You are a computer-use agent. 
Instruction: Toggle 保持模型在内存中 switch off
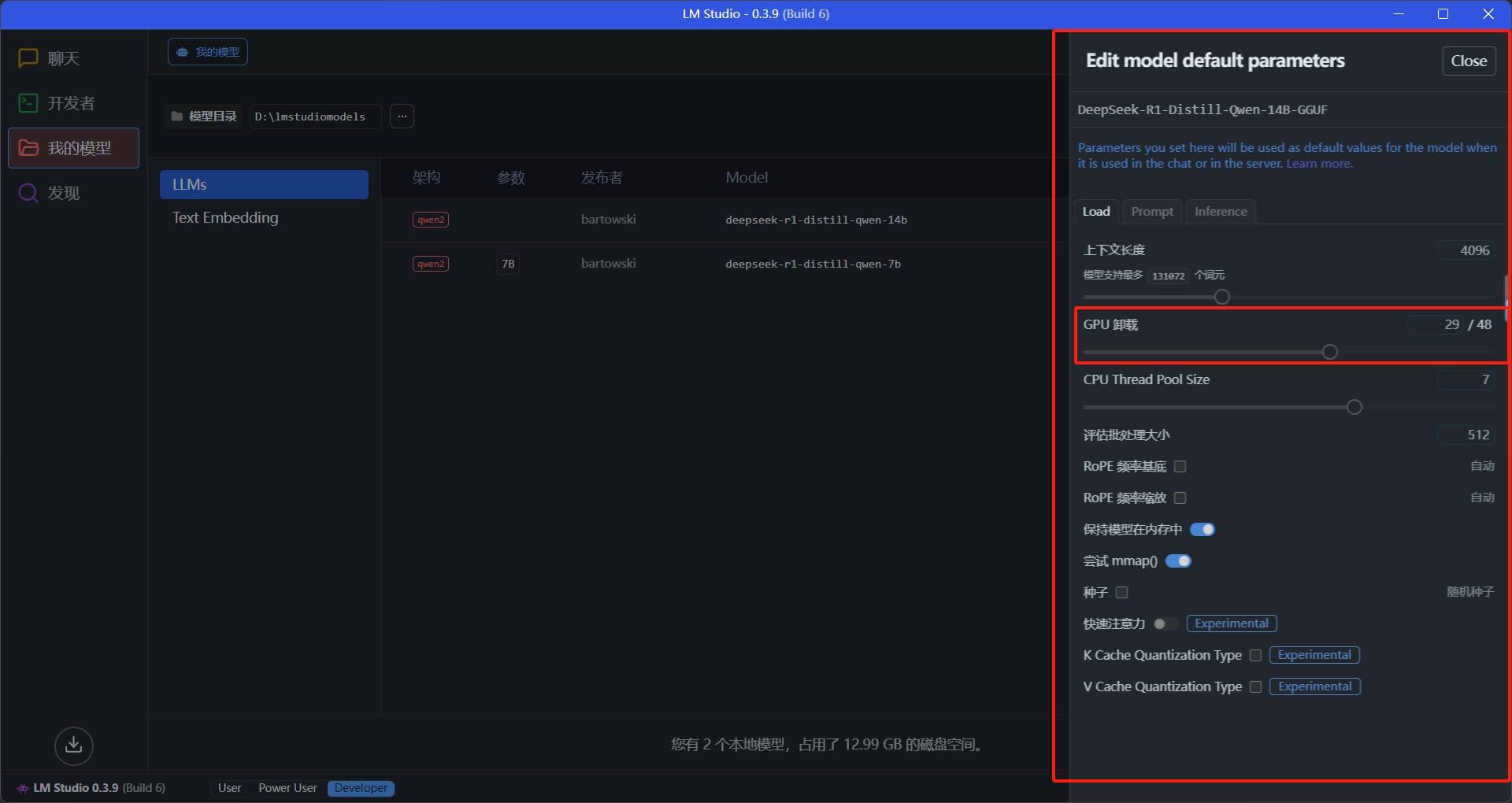(x=1203, y=530)
